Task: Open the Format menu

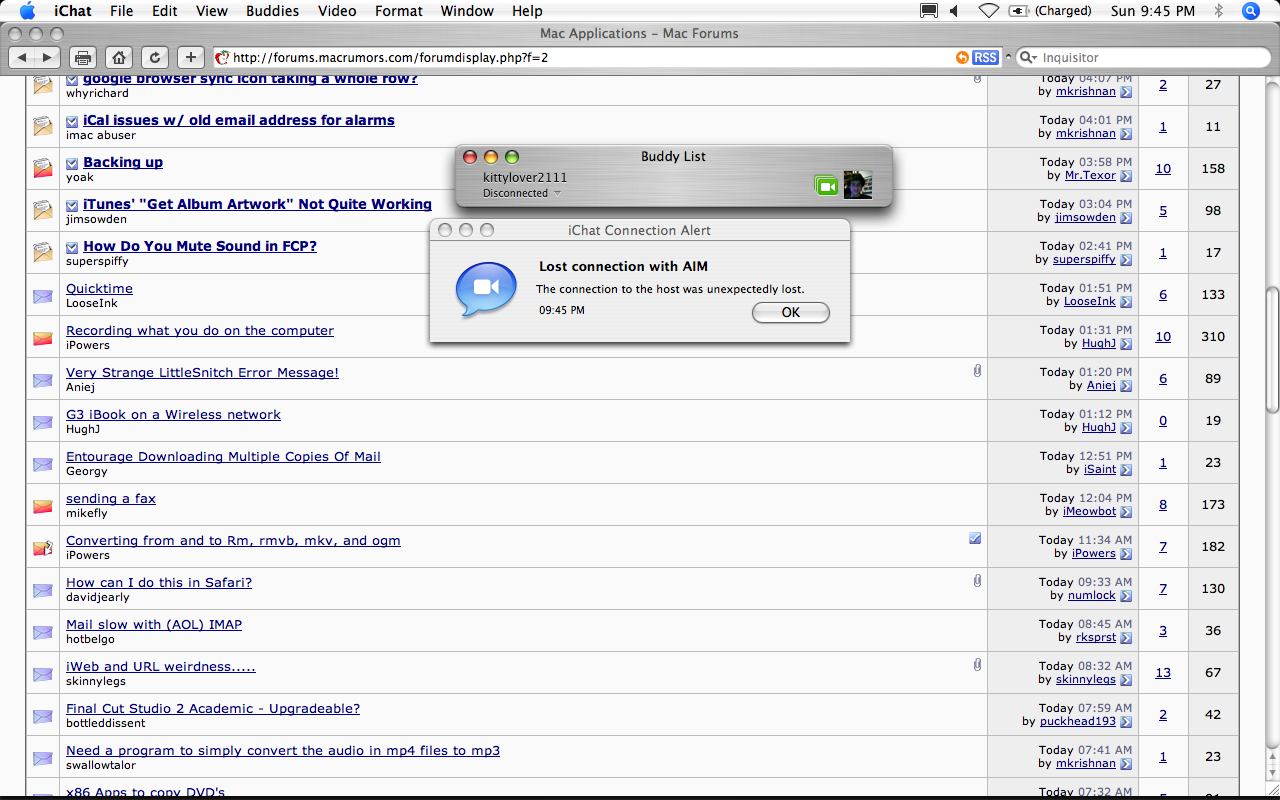Action: pyautogui.click(x=399, y=11)
